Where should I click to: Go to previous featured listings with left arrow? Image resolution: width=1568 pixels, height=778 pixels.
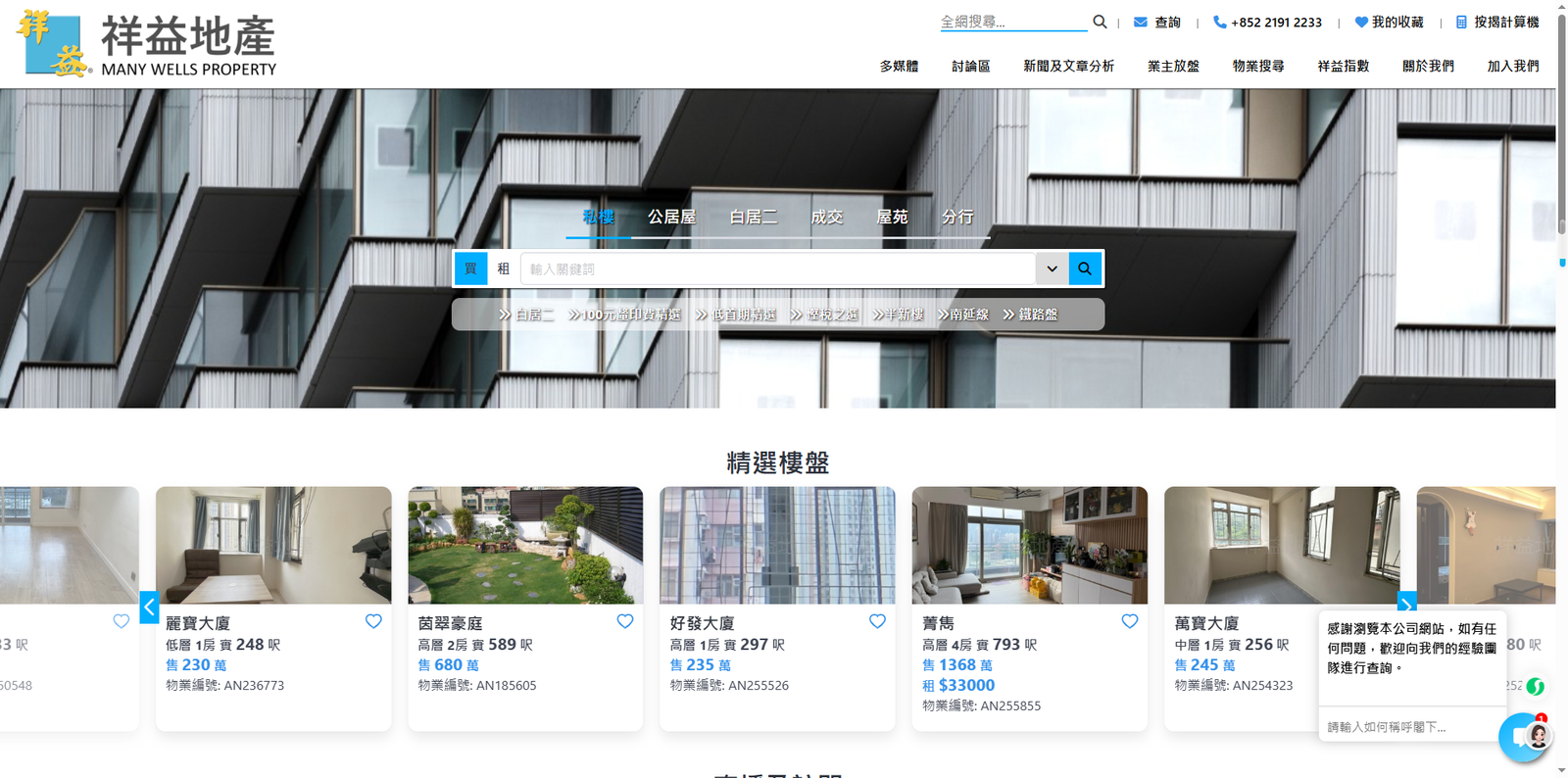coord(149,608)
